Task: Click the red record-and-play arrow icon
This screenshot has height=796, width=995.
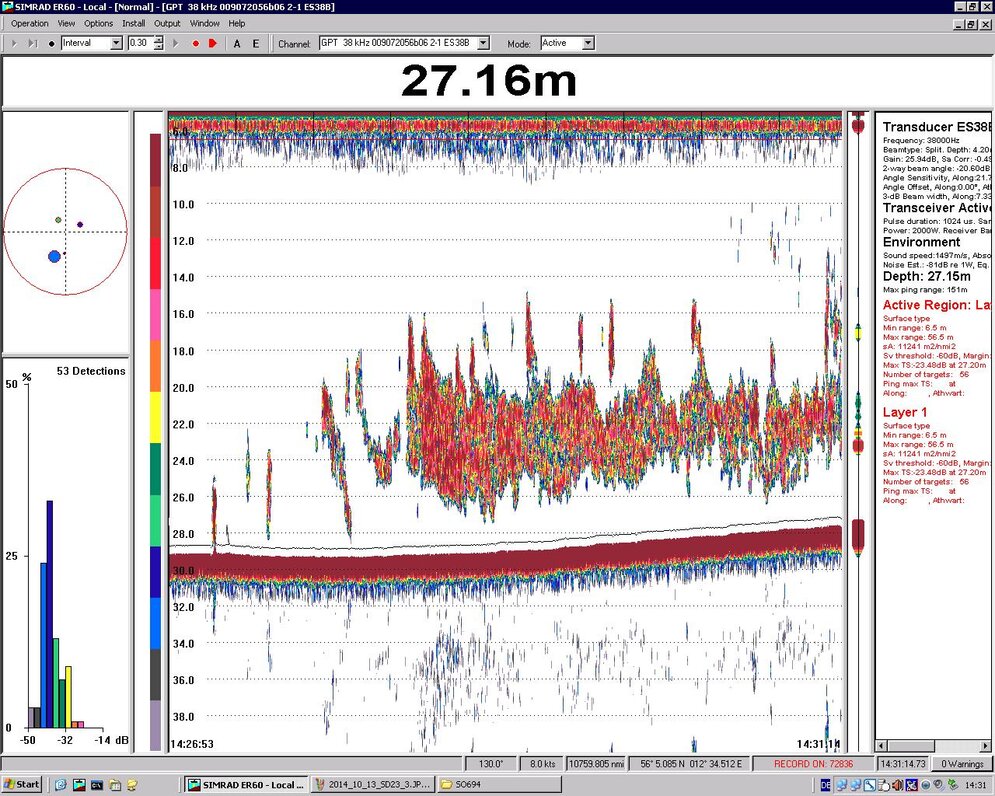Action: click(212, 44)
